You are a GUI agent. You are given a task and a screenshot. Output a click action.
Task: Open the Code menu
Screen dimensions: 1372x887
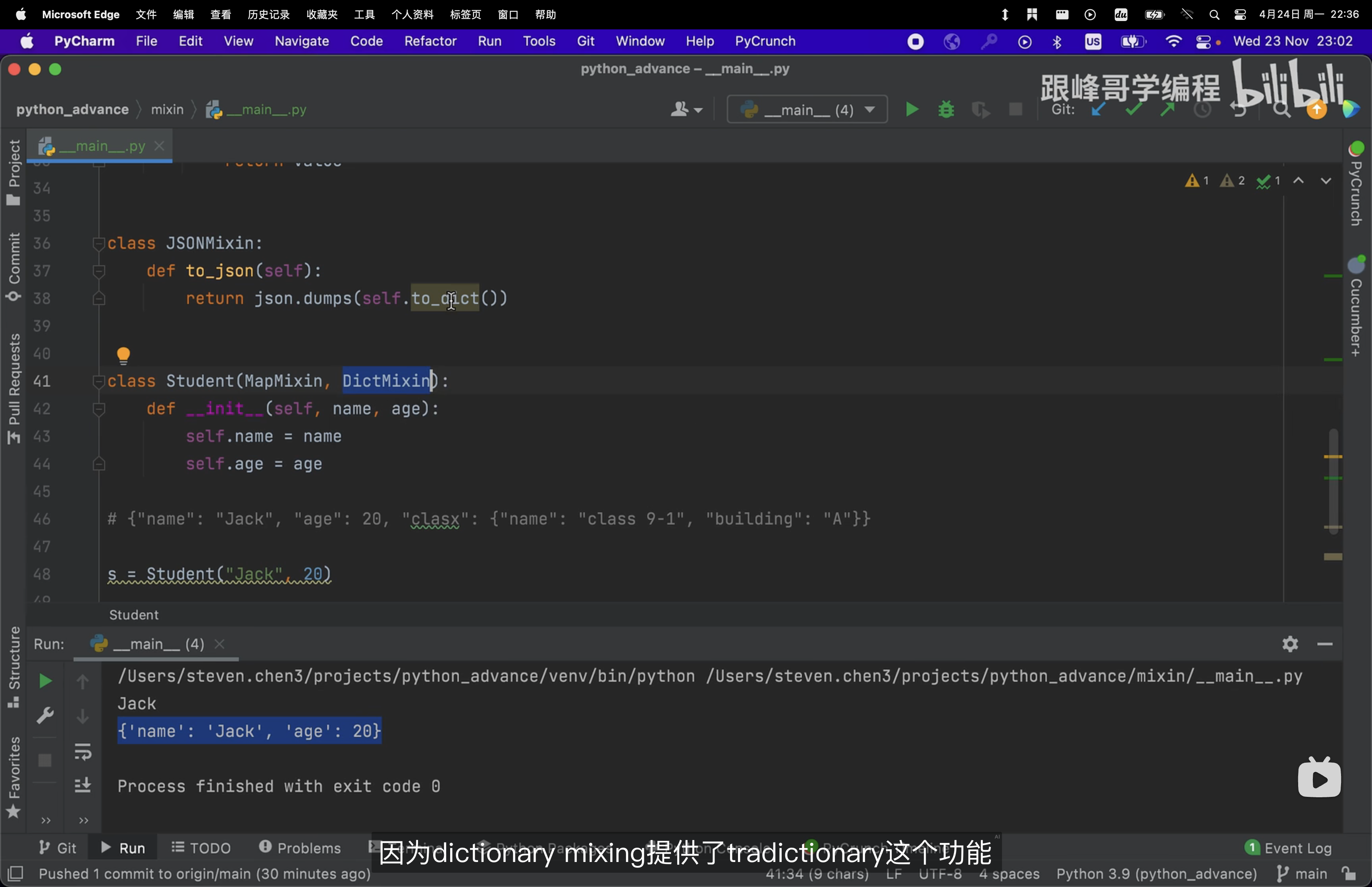(x=367, y=41)
